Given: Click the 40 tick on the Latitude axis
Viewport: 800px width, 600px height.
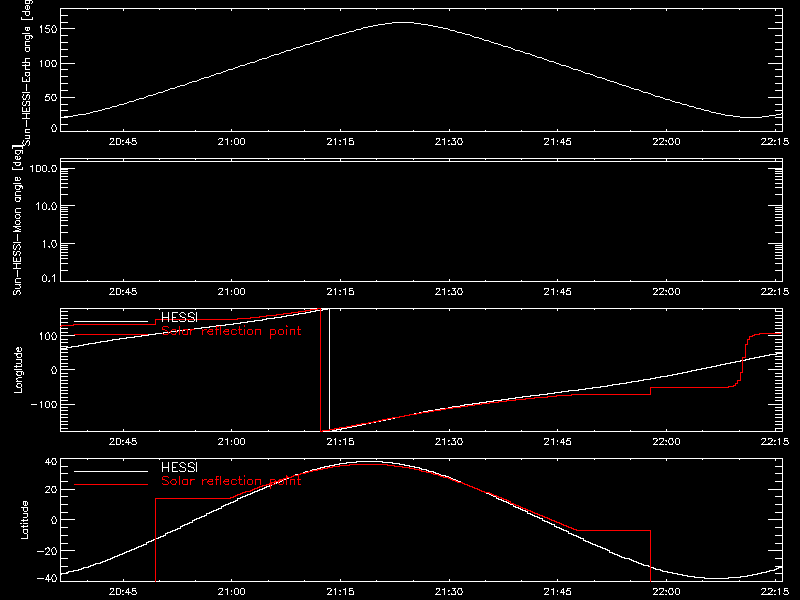Looking at the screenshot, I should (51, 462).
